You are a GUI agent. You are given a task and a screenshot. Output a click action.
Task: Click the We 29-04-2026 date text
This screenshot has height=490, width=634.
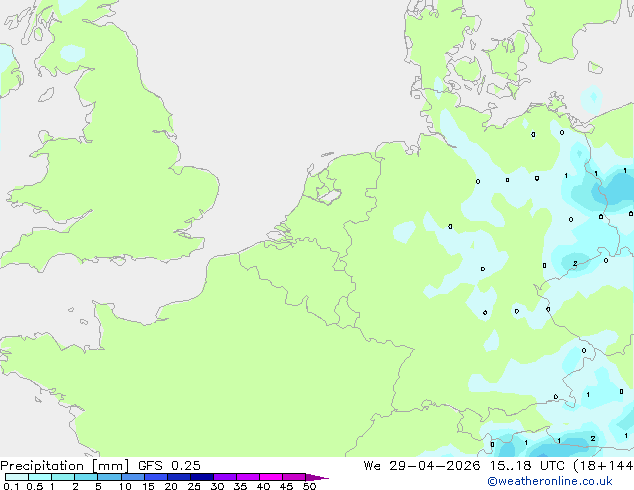(x=422, y=466)
